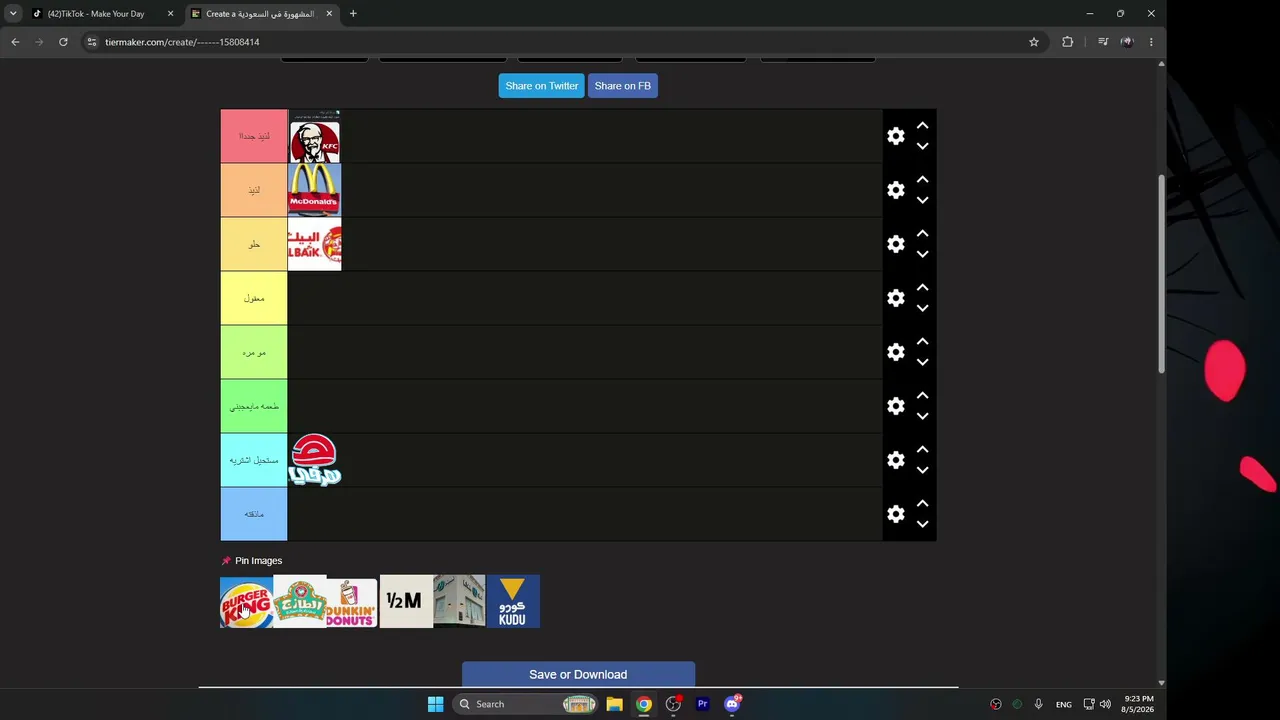
Task: Close the TikTok browser tab
Action: (170, 14)
